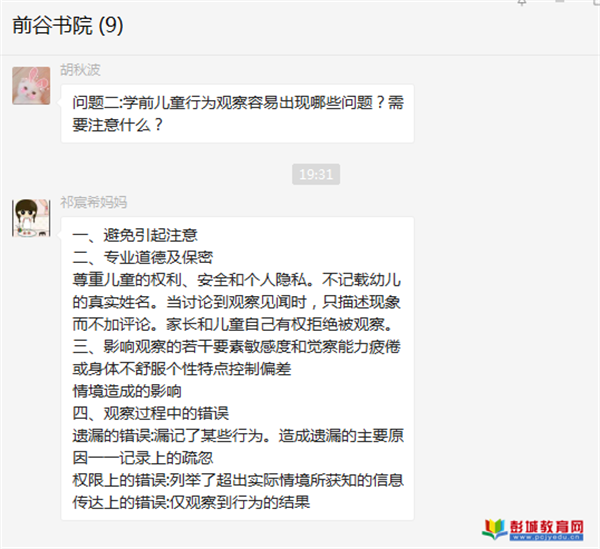600x549 pixels.
Task: Click the 传达上的错误 line
Action: (x=191, y=503)
